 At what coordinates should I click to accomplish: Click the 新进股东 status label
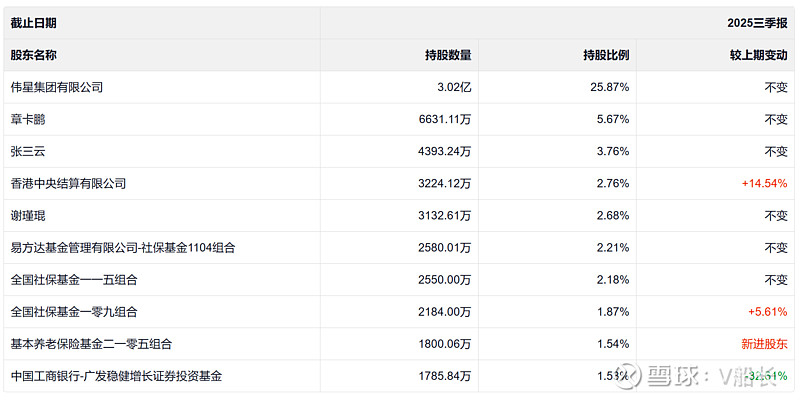coord(765,343)
